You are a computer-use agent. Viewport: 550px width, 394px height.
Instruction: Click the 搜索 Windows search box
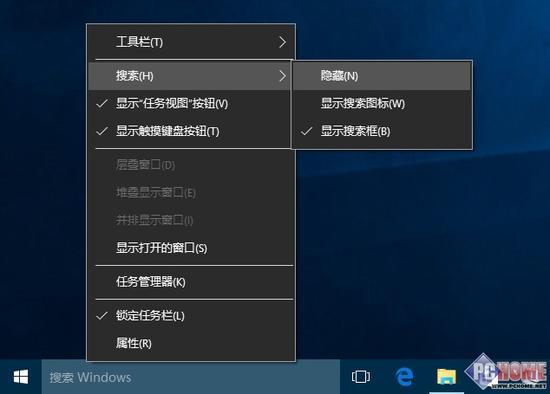(x=191, y=377)
